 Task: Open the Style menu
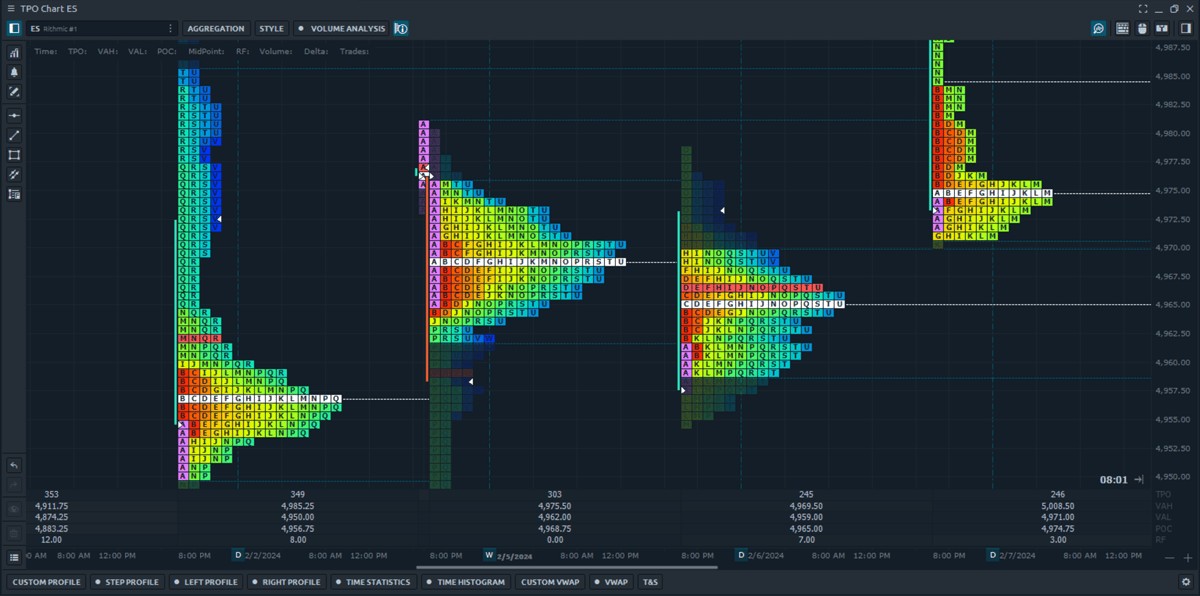[270, 28]
